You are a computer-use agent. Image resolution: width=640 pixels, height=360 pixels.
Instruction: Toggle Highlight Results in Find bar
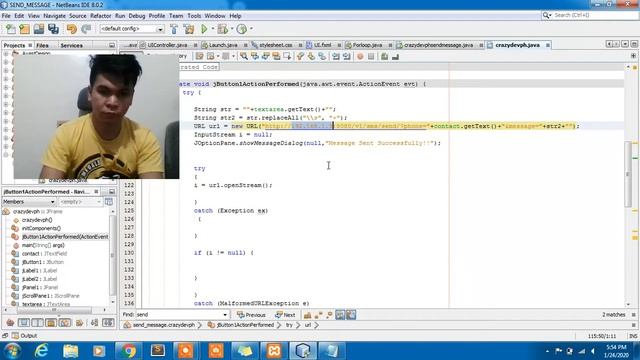[x=340, y=315]
